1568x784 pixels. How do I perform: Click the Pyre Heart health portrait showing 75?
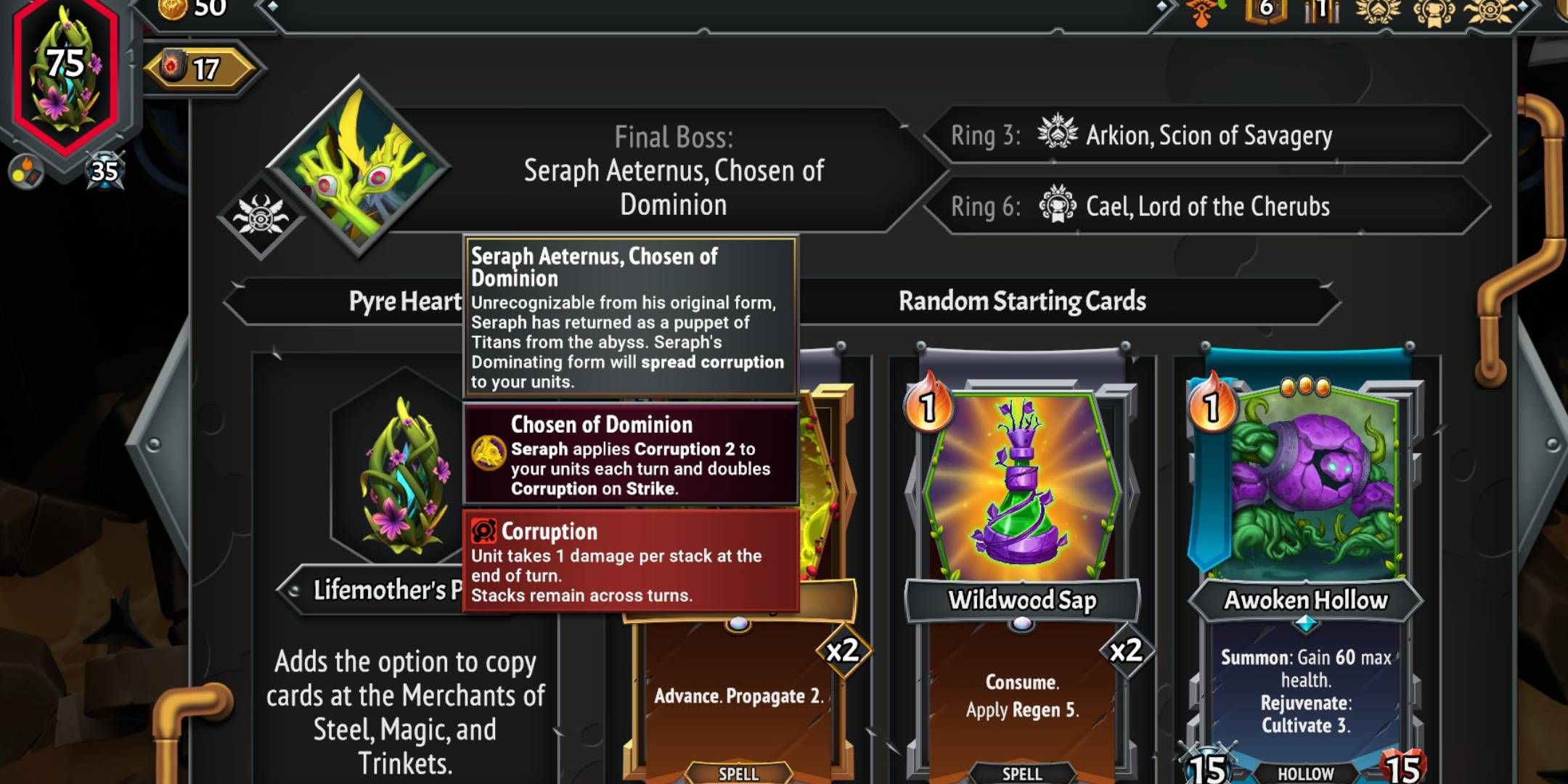65,73
